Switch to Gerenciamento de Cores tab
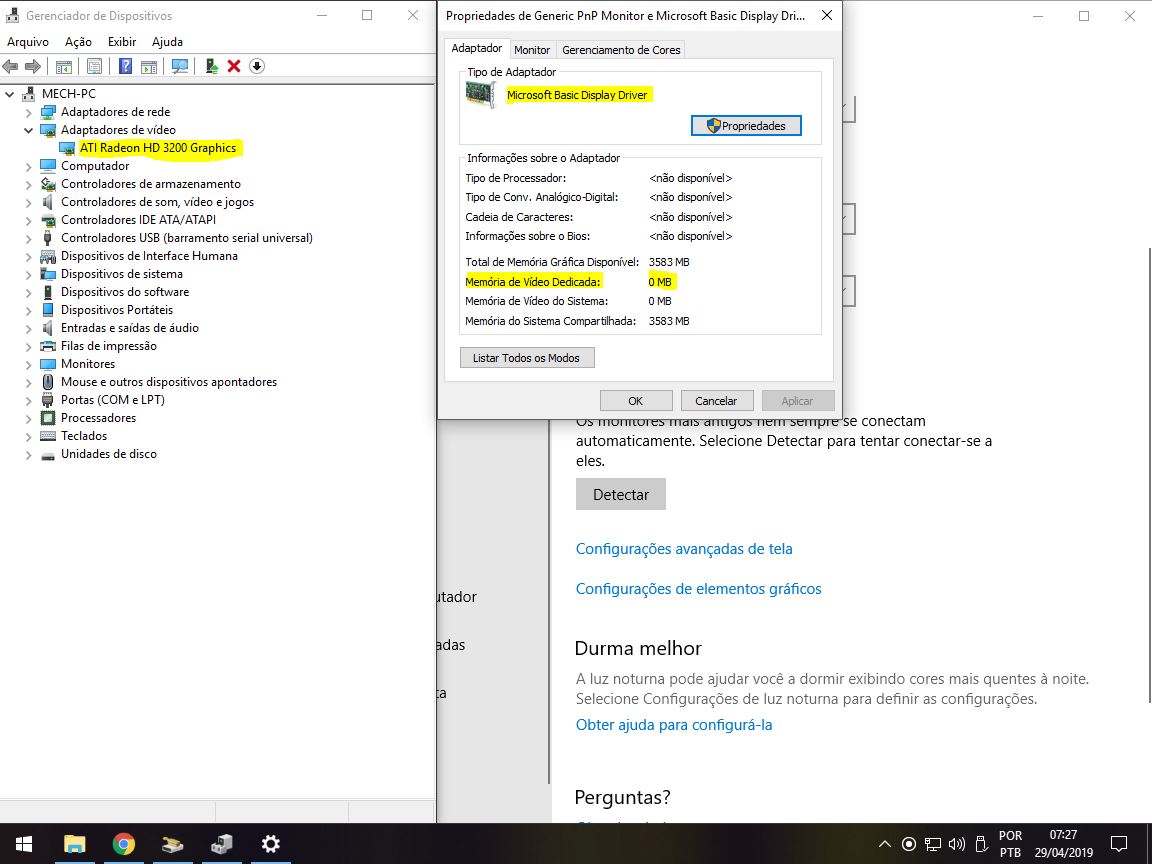Screen dimensions: 1152x864 621,50
